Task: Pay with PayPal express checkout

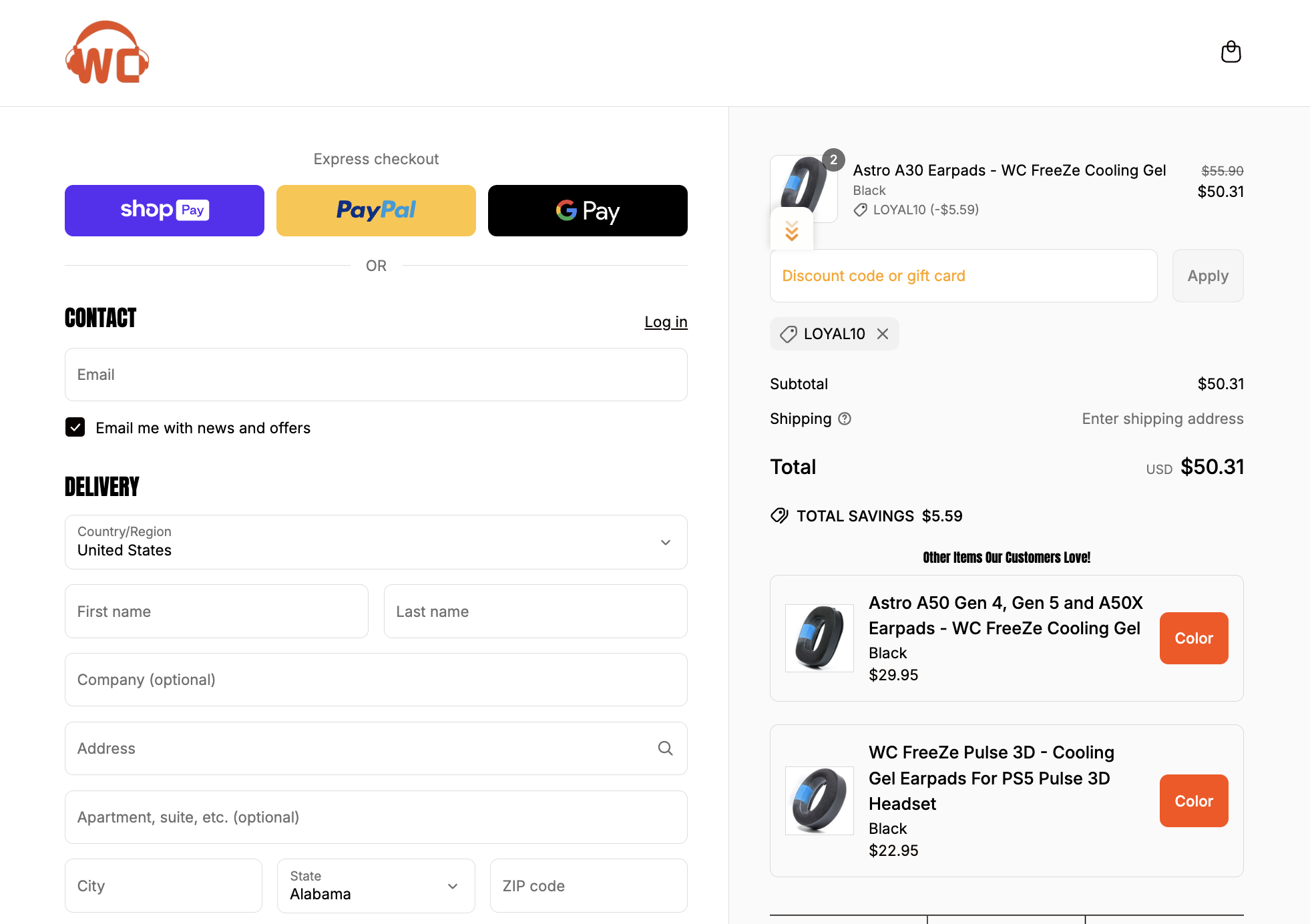Action: click(376, 210)
